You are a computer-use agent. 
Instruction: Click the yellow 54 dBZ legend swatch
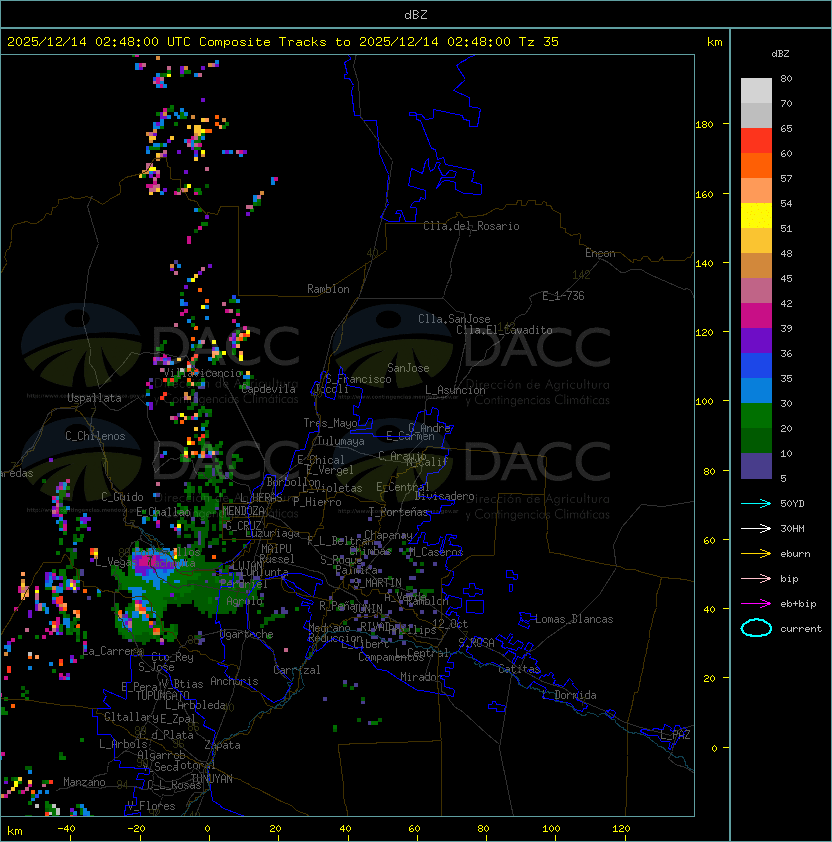756,215
